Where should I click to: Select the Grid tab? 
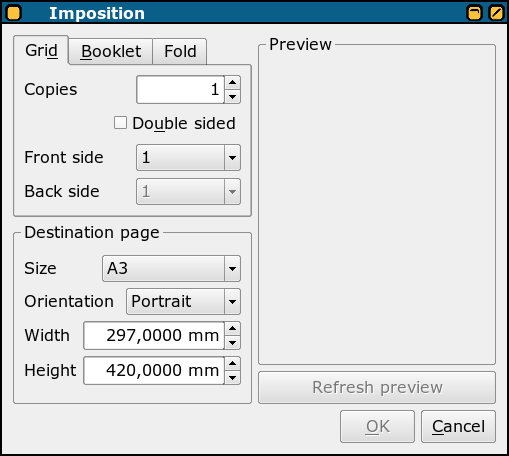(x=41, y=50)
